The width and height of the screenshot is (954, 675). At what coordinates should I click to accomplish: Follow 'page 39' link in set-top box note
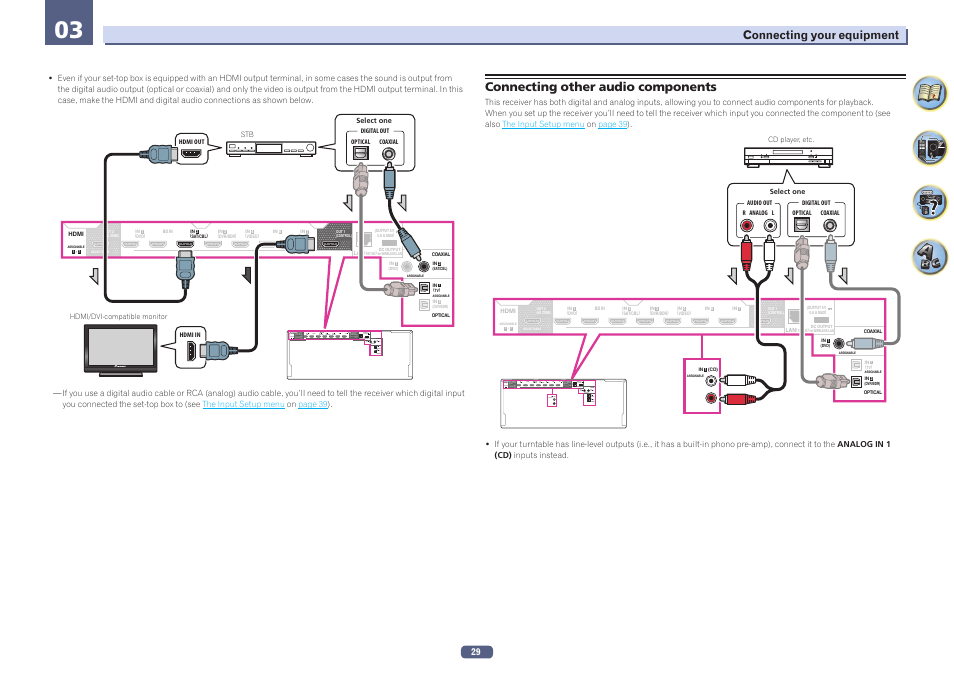[313, 404]
